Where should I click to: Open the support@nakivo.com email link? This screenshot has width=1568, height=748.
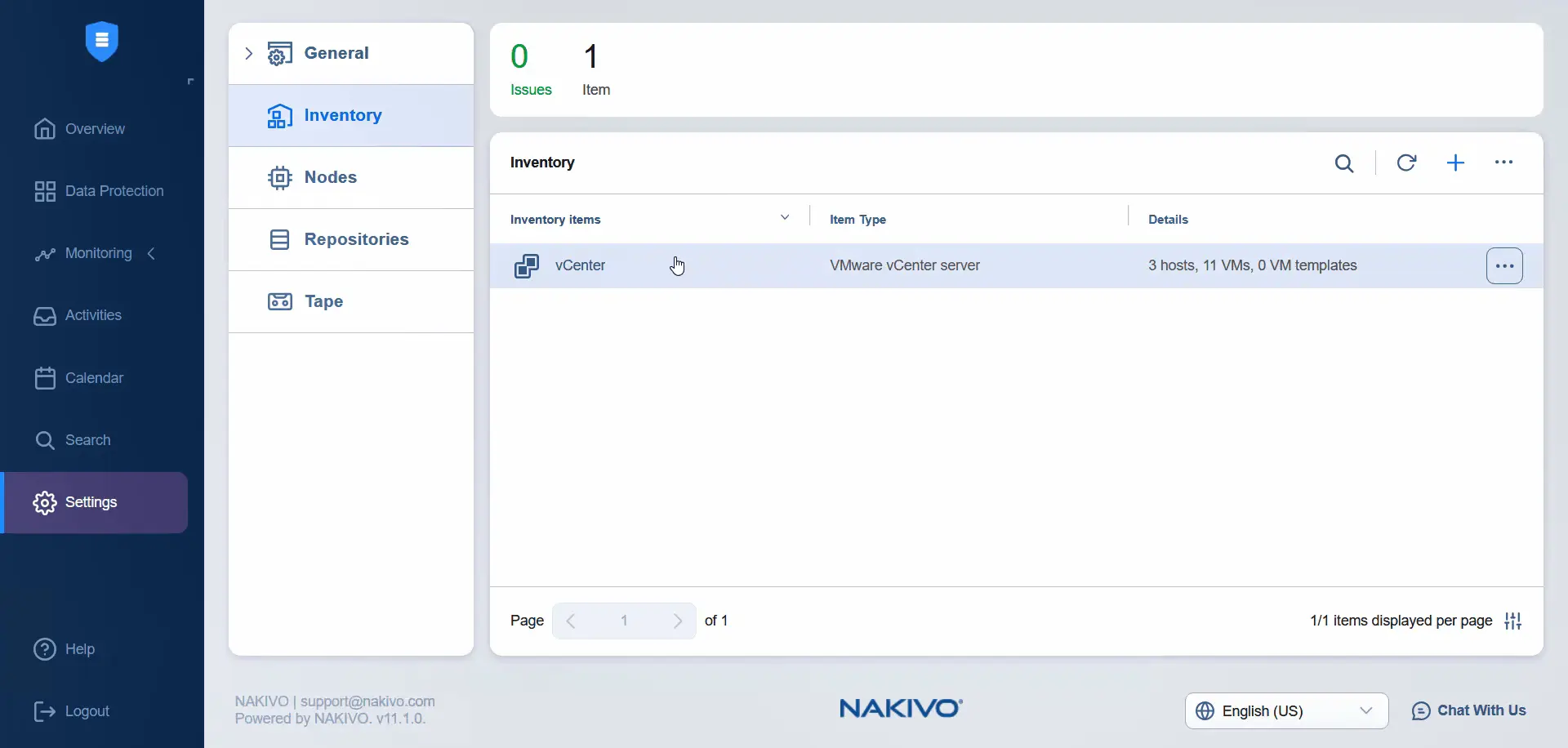pos(367,701)
